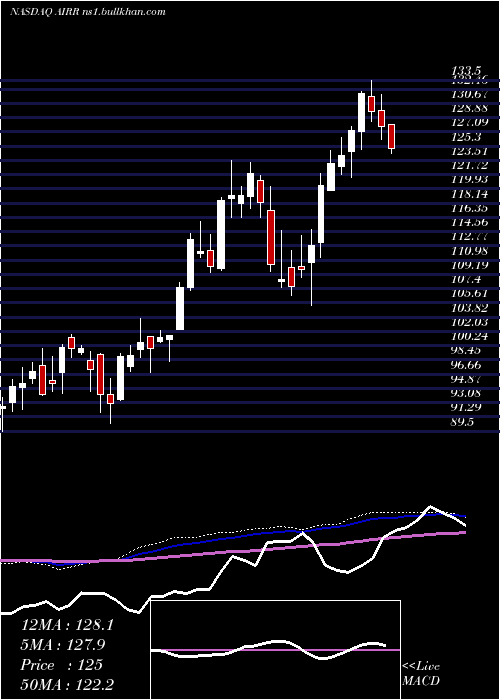Click the 100.24 price axis label

pyautogui.click(x=470, y=337)
